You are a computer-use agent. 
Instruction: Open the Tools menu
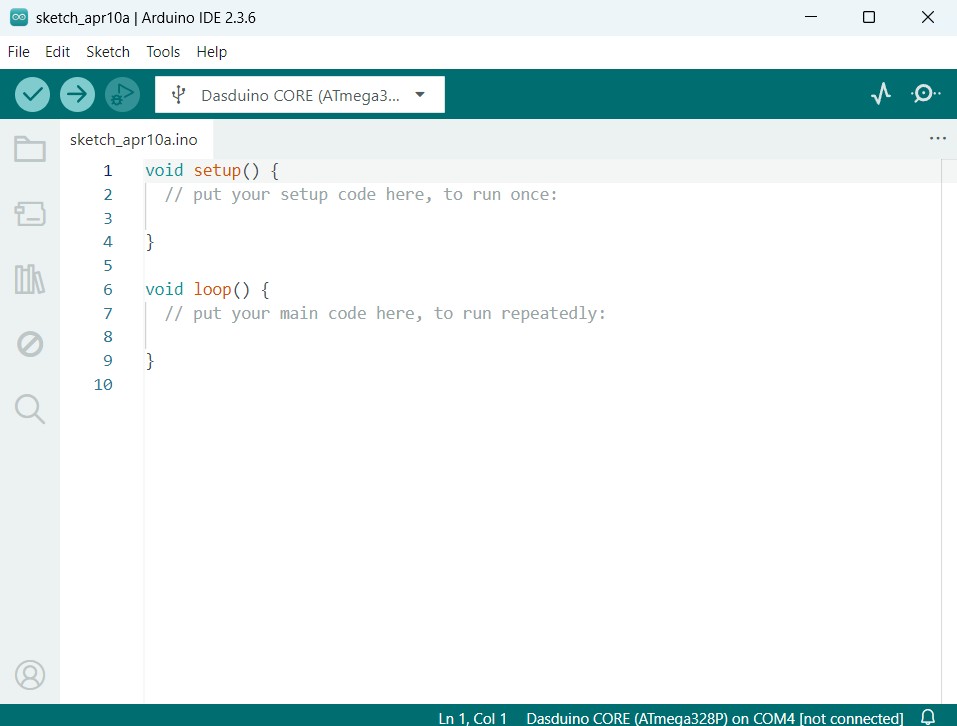pos(163,52)
